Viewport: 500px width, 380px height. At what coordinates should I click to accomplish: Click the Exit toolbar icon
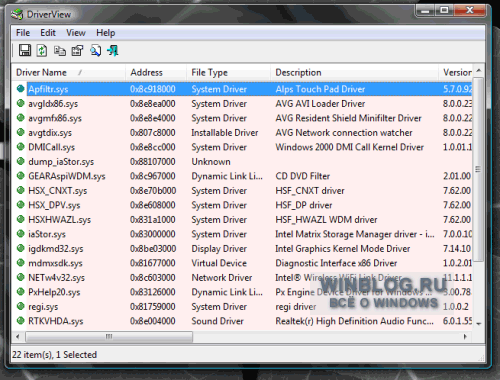click(x=113, y=51)
